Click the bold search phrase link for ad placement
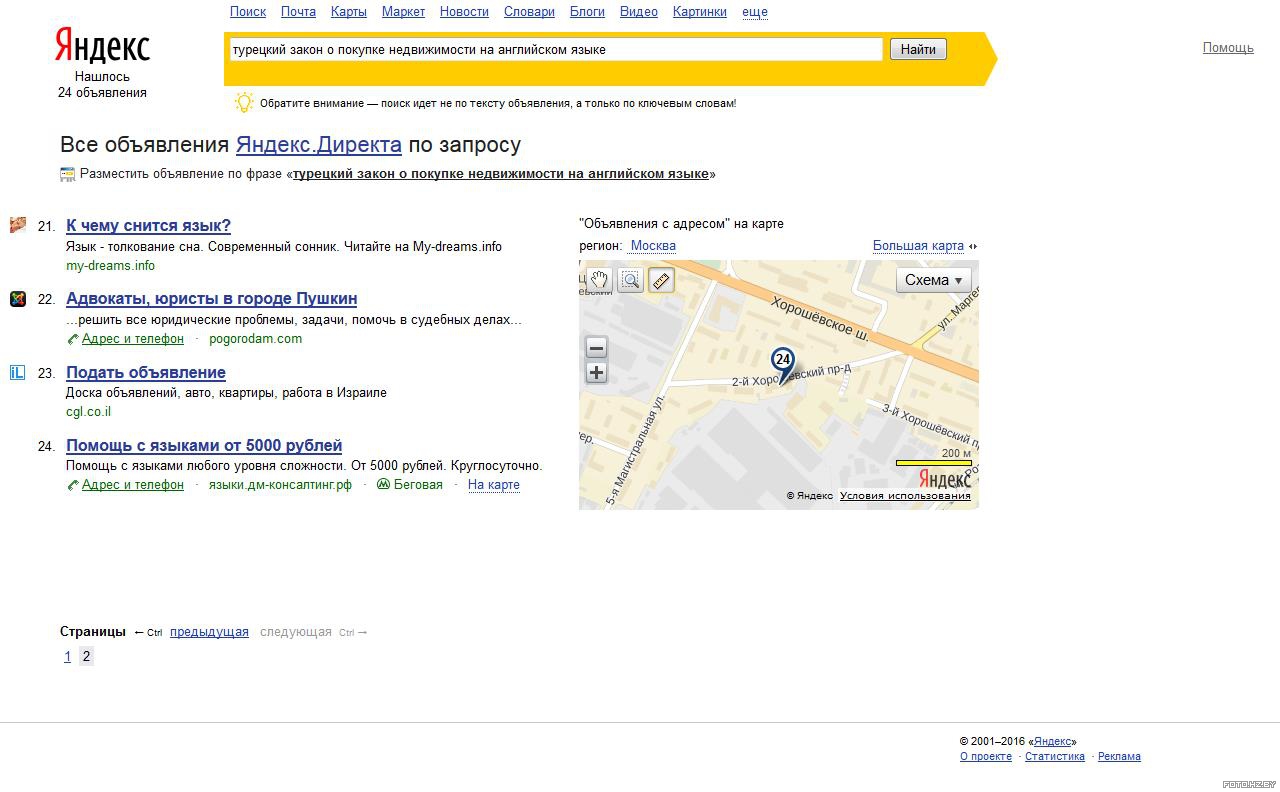This screenshot has height=792, width=1280. pos(500,174)
